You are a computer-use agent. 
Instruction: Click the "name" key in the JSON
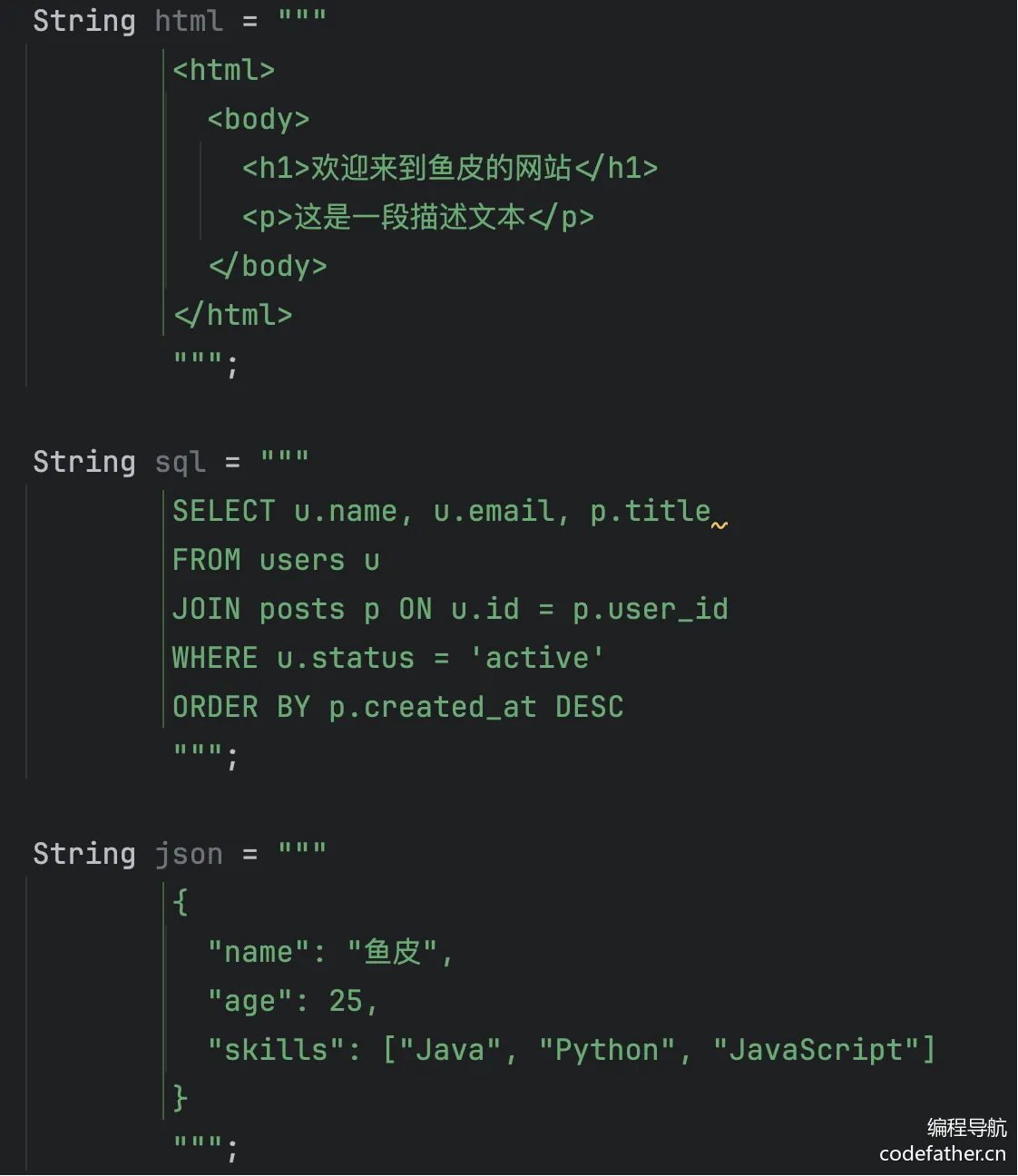(259, 952)
